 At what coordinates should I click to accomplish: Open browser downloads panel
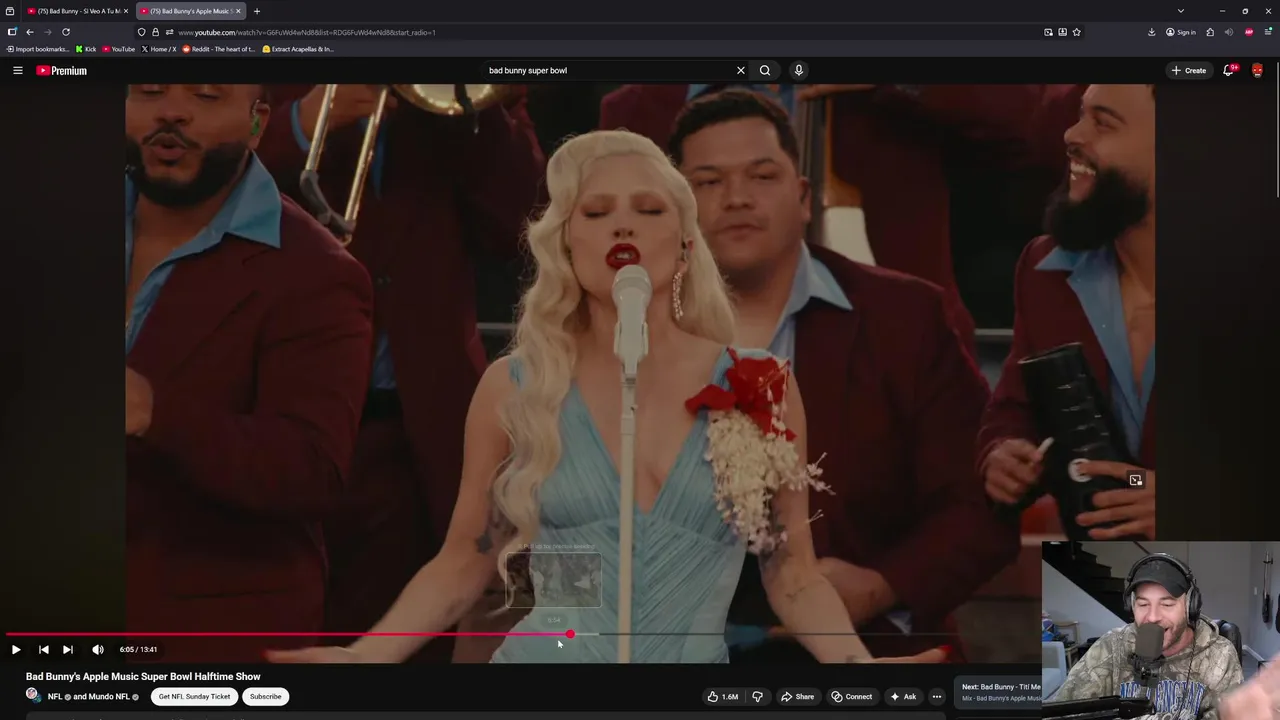coord(1151,32)
